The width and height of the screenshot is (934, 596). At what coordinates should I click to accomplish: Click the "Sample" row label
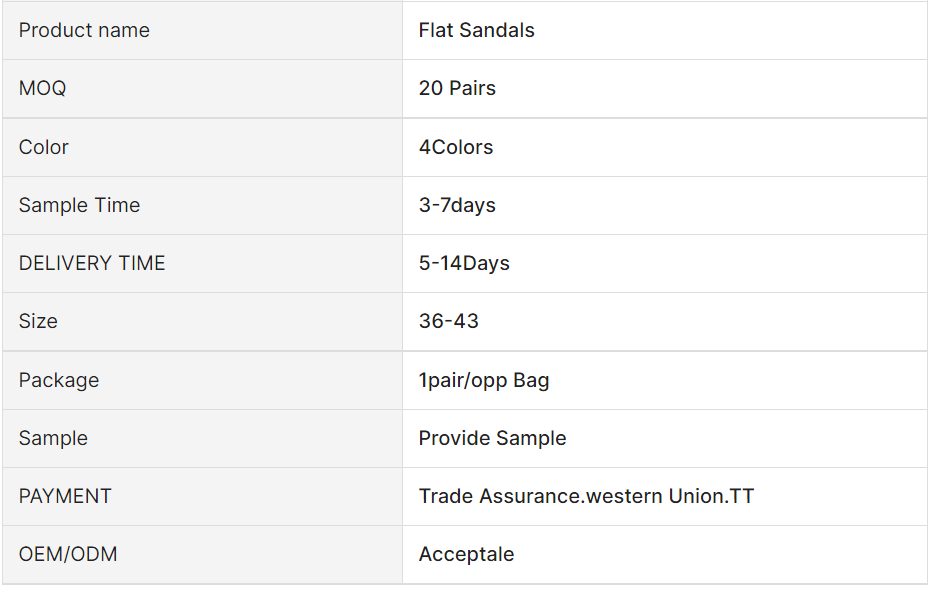pyautogui.click(x=53, y=438)
